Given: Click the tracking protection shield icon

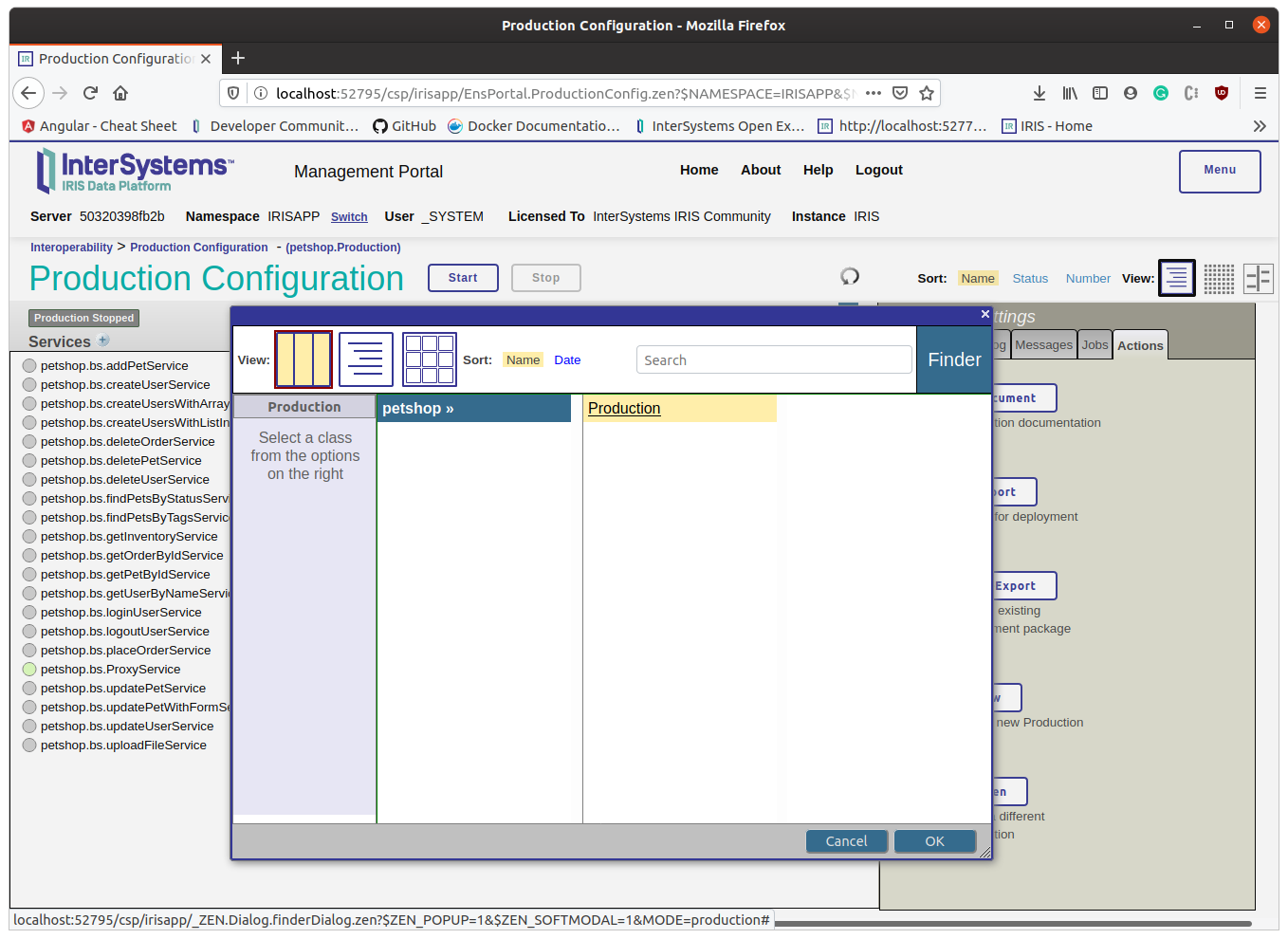Looking at the screenshot, I should pos(233,93).
